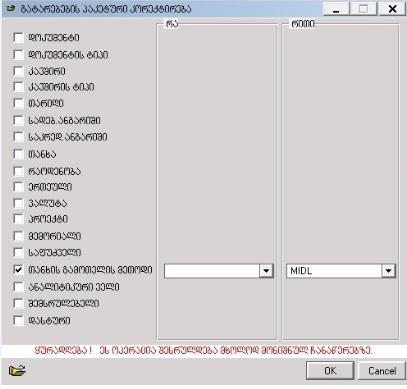Screen dimensions: 407x389
Task: Open the MIDL dropdown arrow
Action: [388, 271]
